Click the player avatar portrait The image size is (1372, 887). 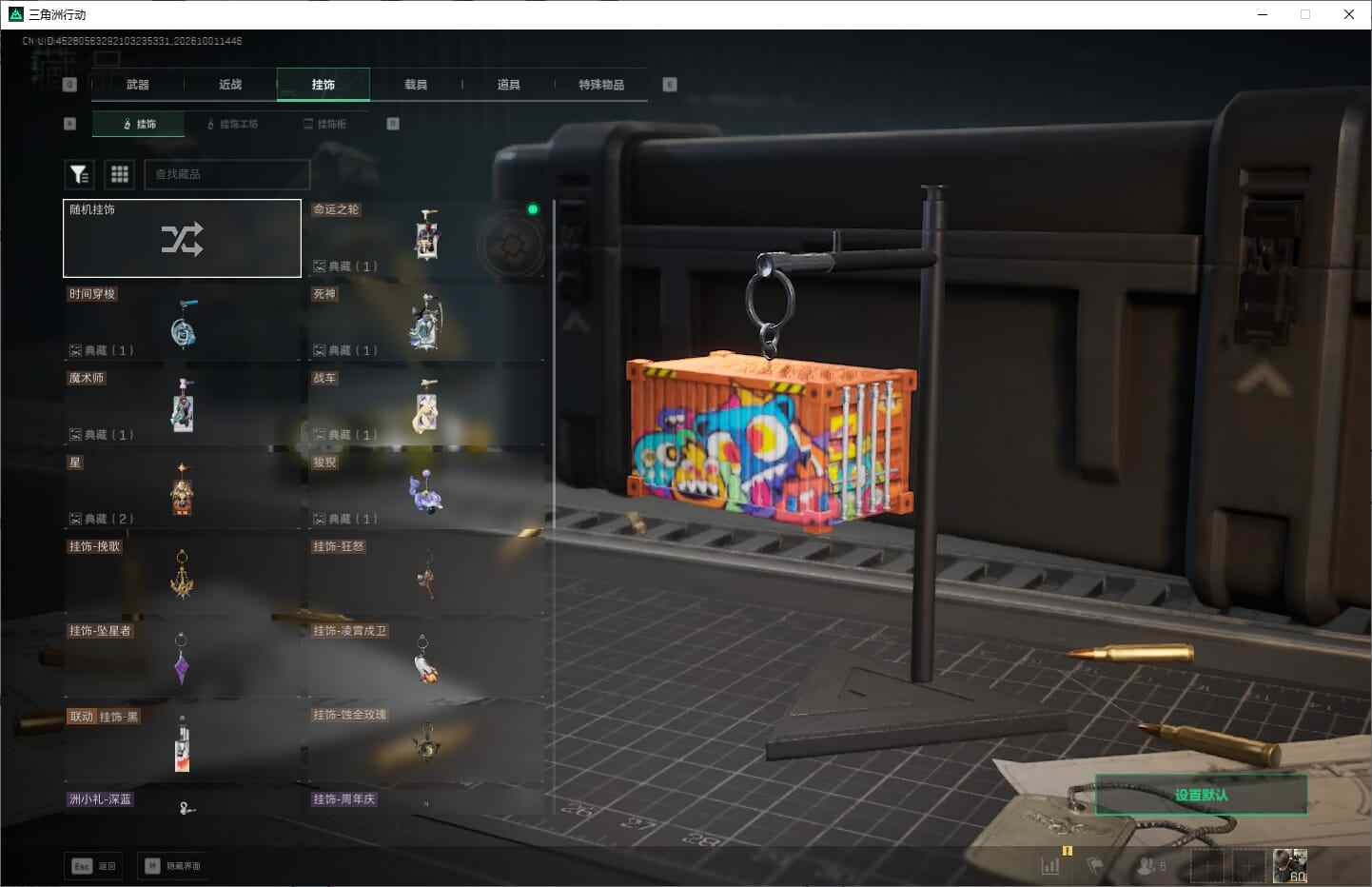click(x=1290, y=866)
